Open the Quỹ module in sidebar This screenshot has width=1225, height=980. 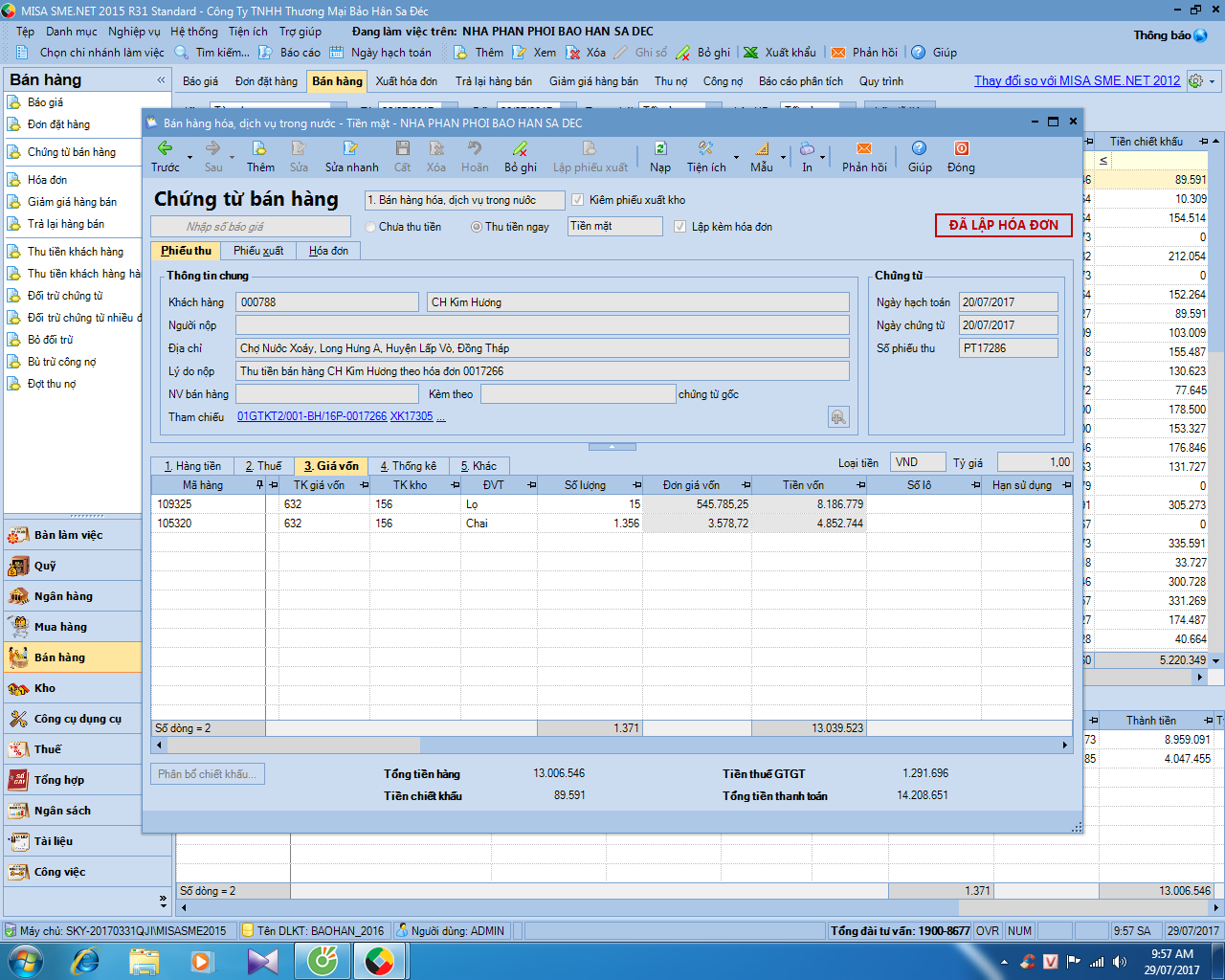click(73, 566)
